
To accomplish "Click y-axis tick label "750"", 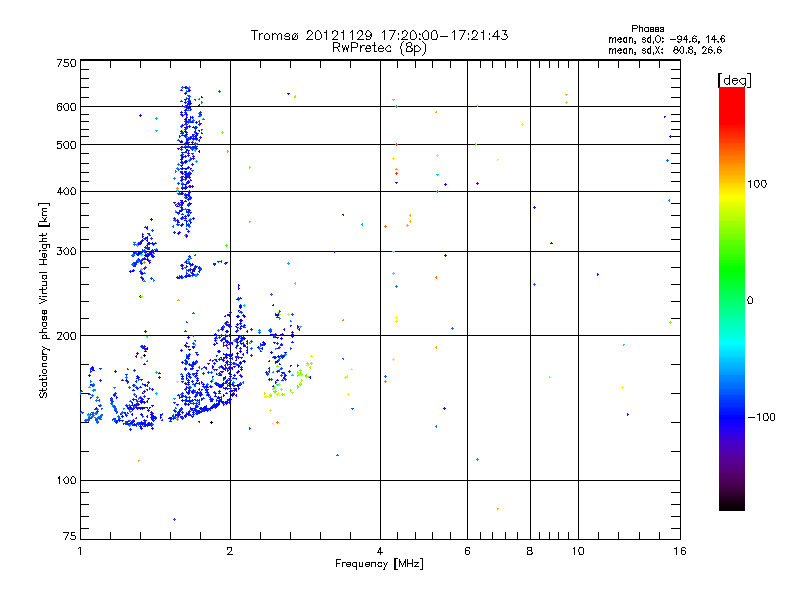I will [x=66, y=63].
